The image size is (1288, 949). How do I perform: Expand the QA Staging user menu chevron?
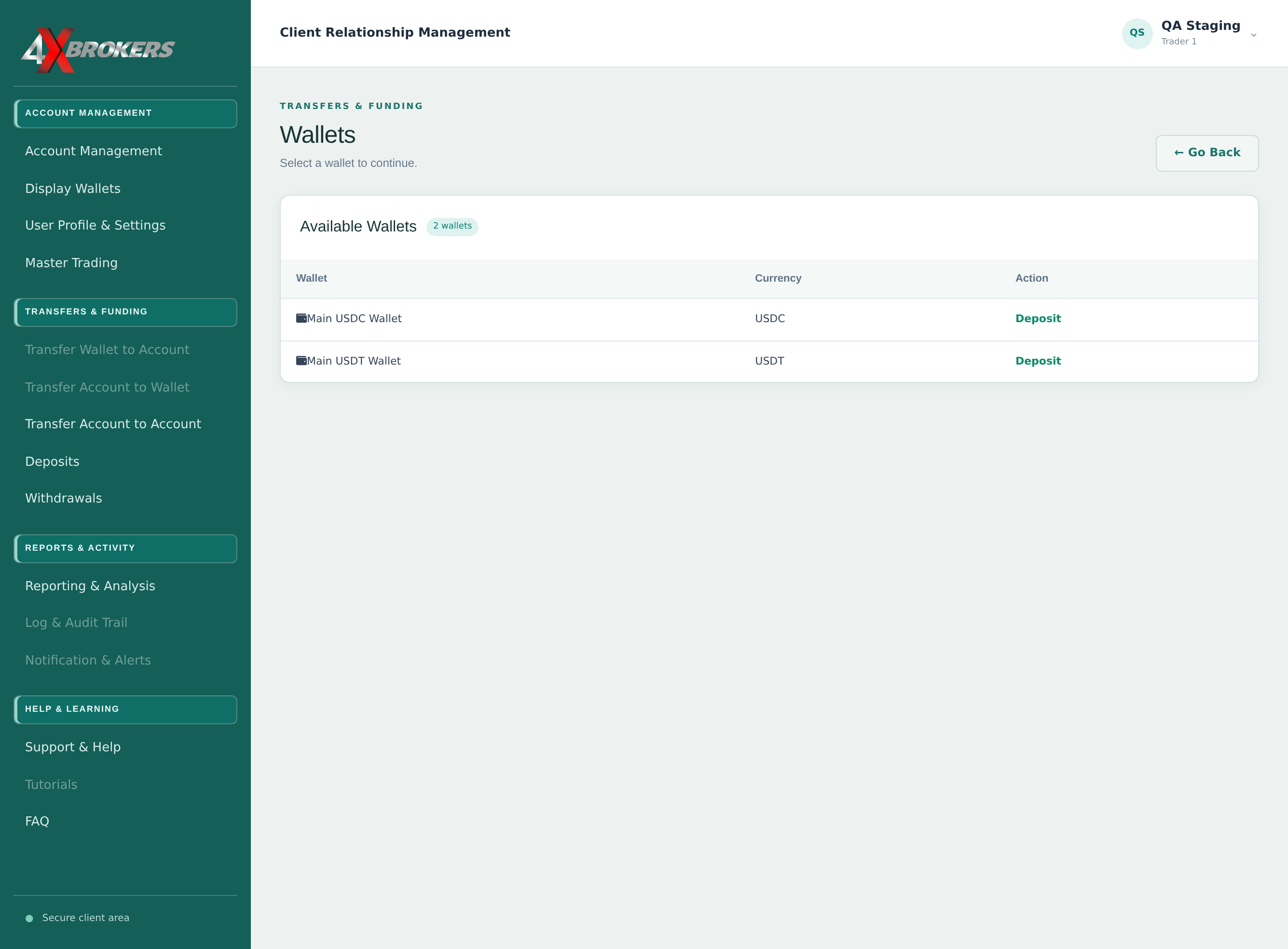[1254, 35]
